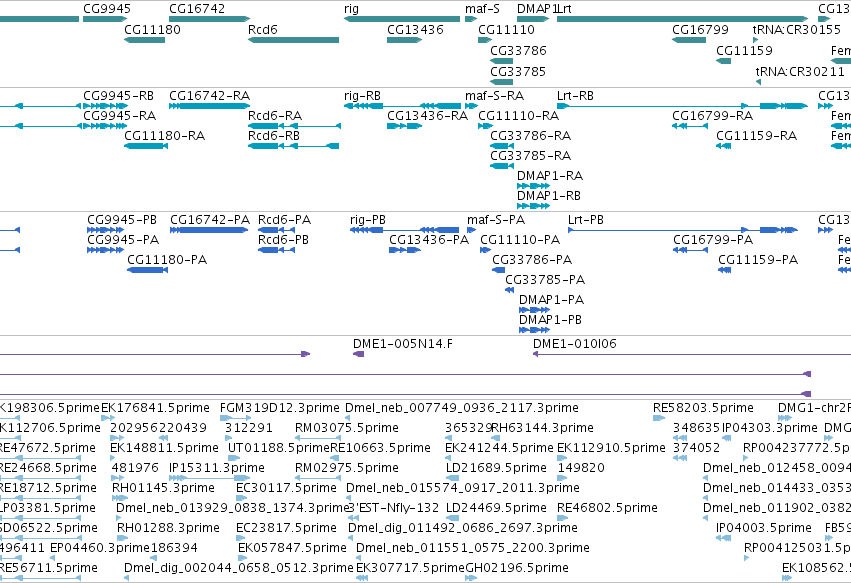Click transcript rig-RB
This screenshot has width=851, height=583.
(x=363, y=96)
